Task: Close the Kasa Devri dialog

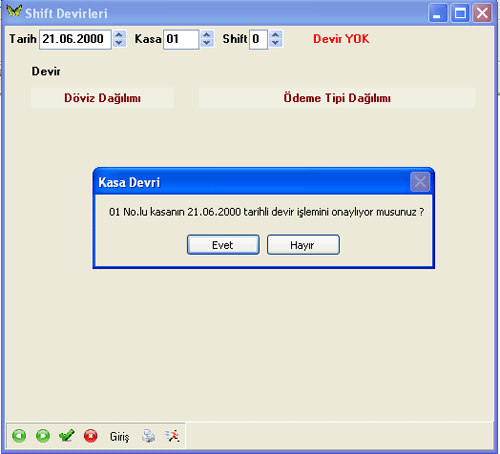Action: point(420,182)
